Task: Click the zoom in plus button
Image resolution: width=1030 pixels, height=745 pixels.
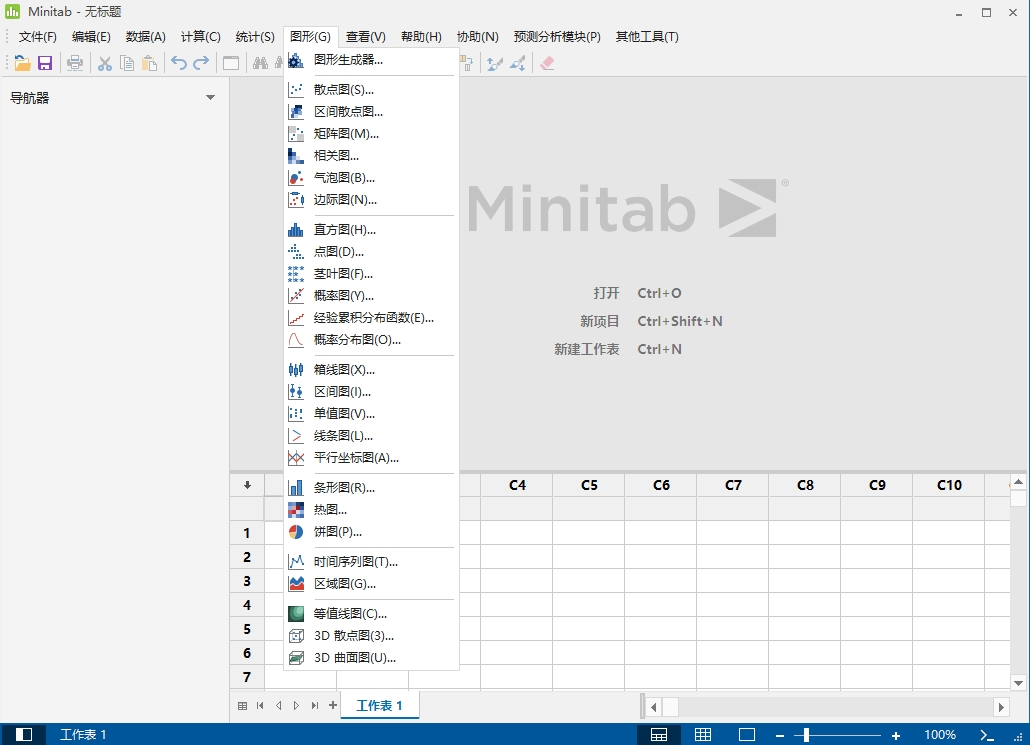Action: point(896,735)
